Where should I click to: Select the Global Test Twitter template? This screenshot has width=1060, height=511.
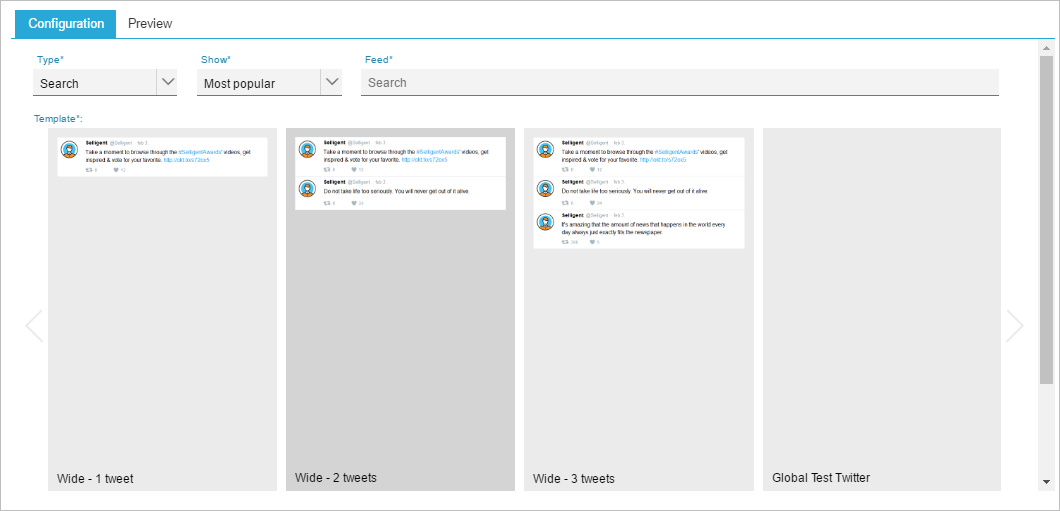[881, 310]
